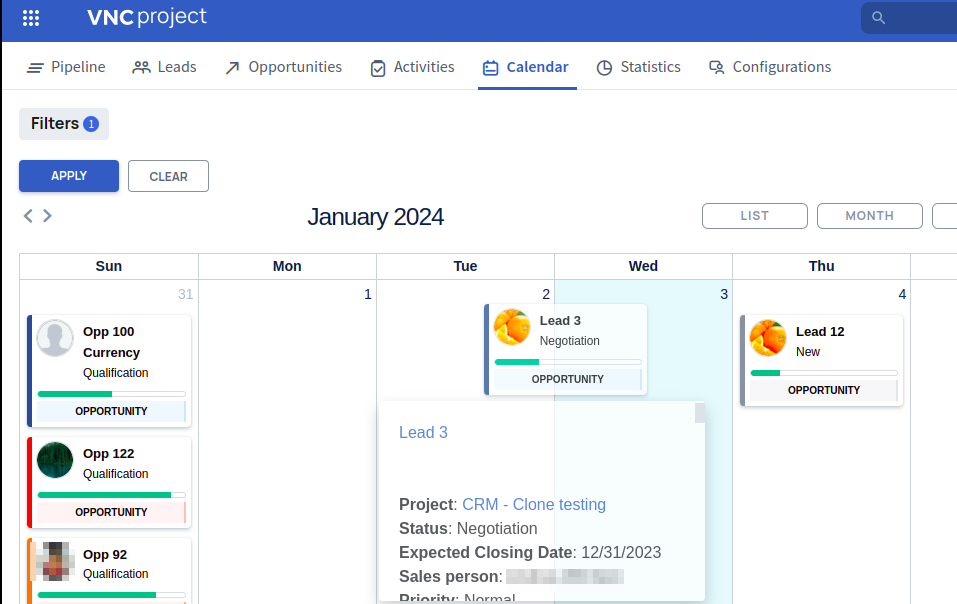The image size is (957, 604).
Task: Switch calendar to List view
Action: [x=754, y=216]
